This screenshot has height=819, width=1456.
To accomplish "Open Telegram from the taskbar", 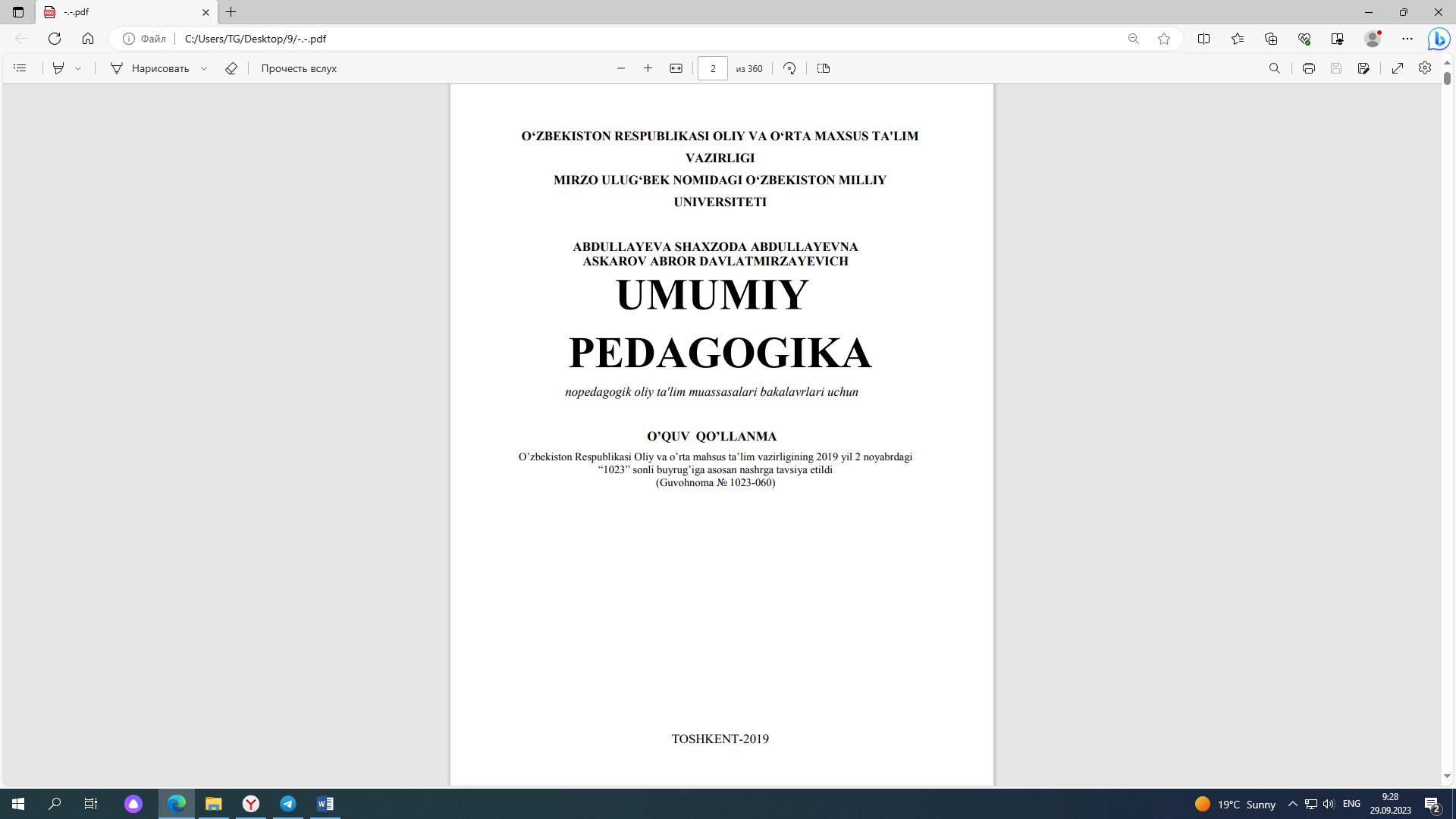I will click(x=288, y=804).
